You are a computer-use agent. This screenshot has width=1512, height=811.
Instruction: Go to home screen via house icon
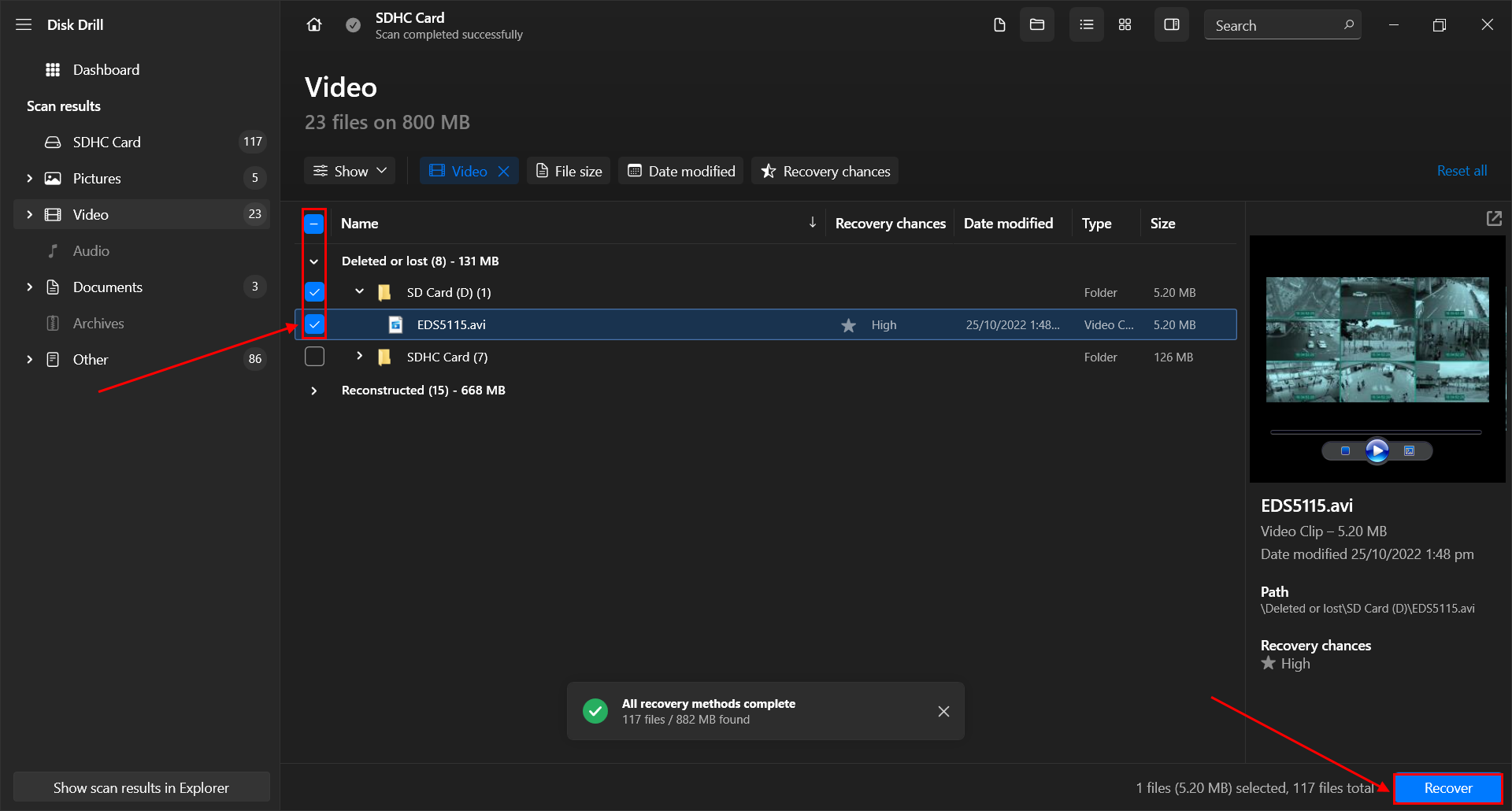[314, 25]
